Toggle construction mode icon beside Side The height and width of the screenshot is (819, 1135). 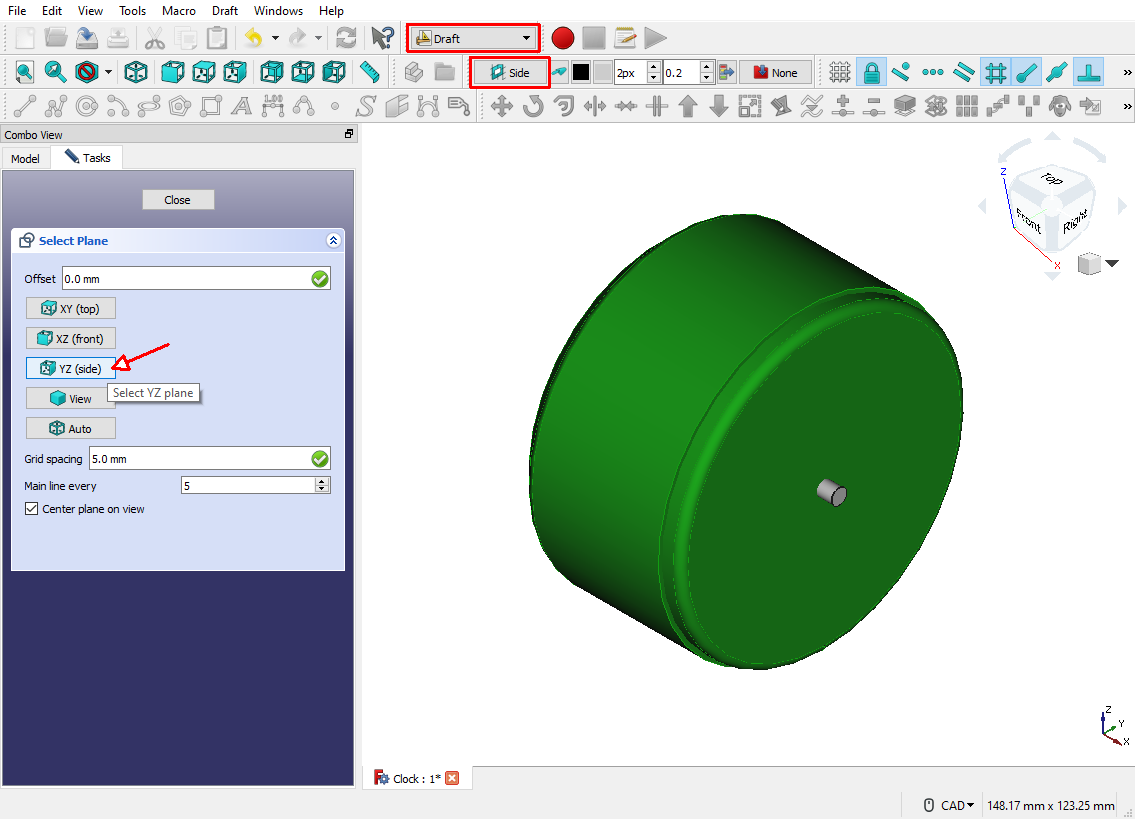click(560, 72)
